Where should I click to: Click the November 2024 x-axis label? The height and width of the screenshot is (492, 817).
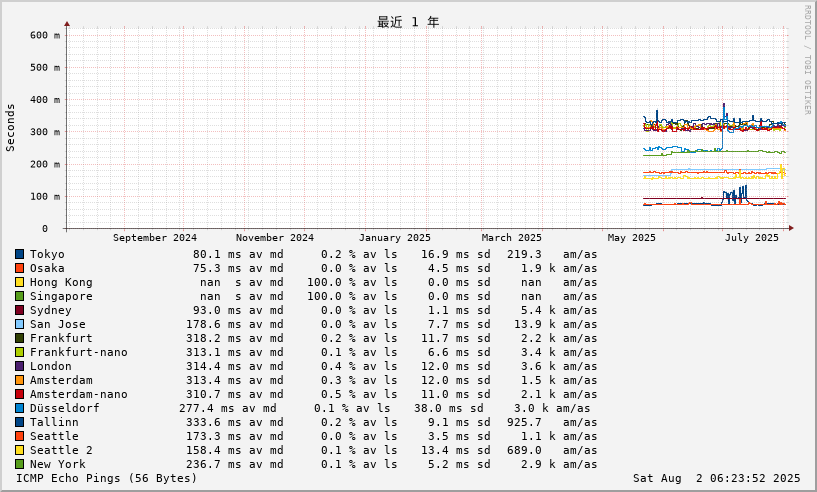[x=275, y=238]
